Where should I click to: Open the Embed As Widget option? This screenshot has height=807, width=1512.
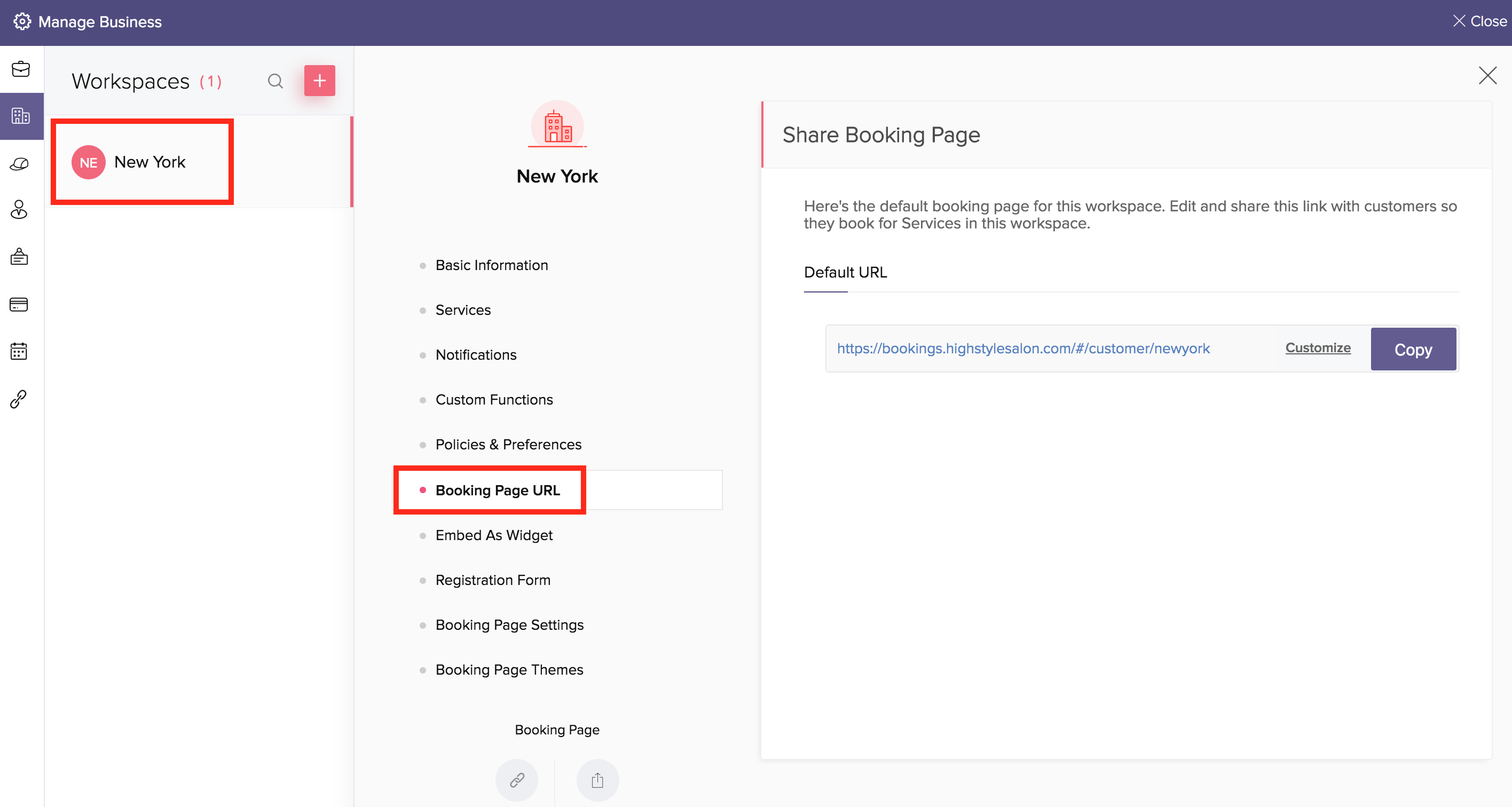tap(494, 535)
